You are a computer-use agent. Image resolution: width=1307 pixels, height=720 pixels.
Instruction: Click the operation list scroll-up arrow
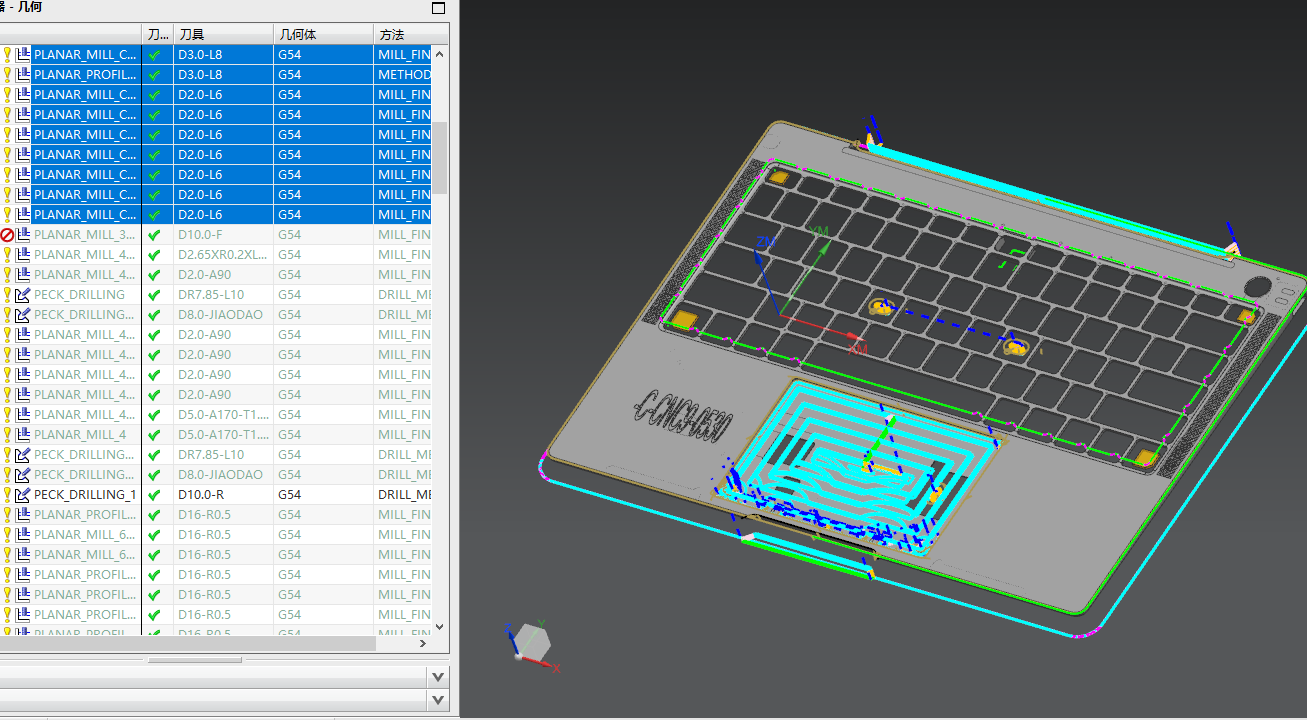(439, 54)
